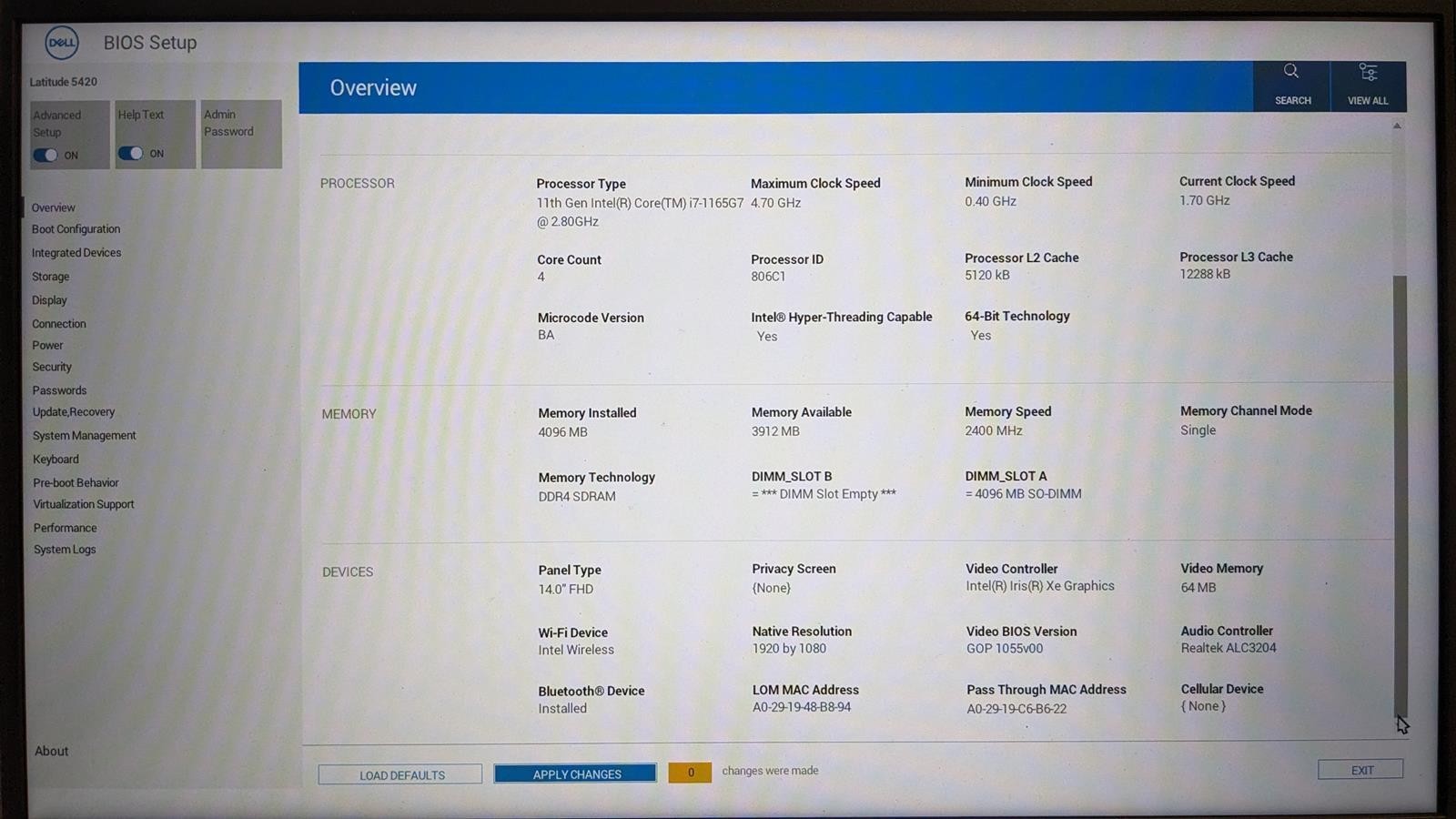The height and width of the screenshot is (819, 1456).
Task: Open Keyboard settings
Action: click(56, 460)
